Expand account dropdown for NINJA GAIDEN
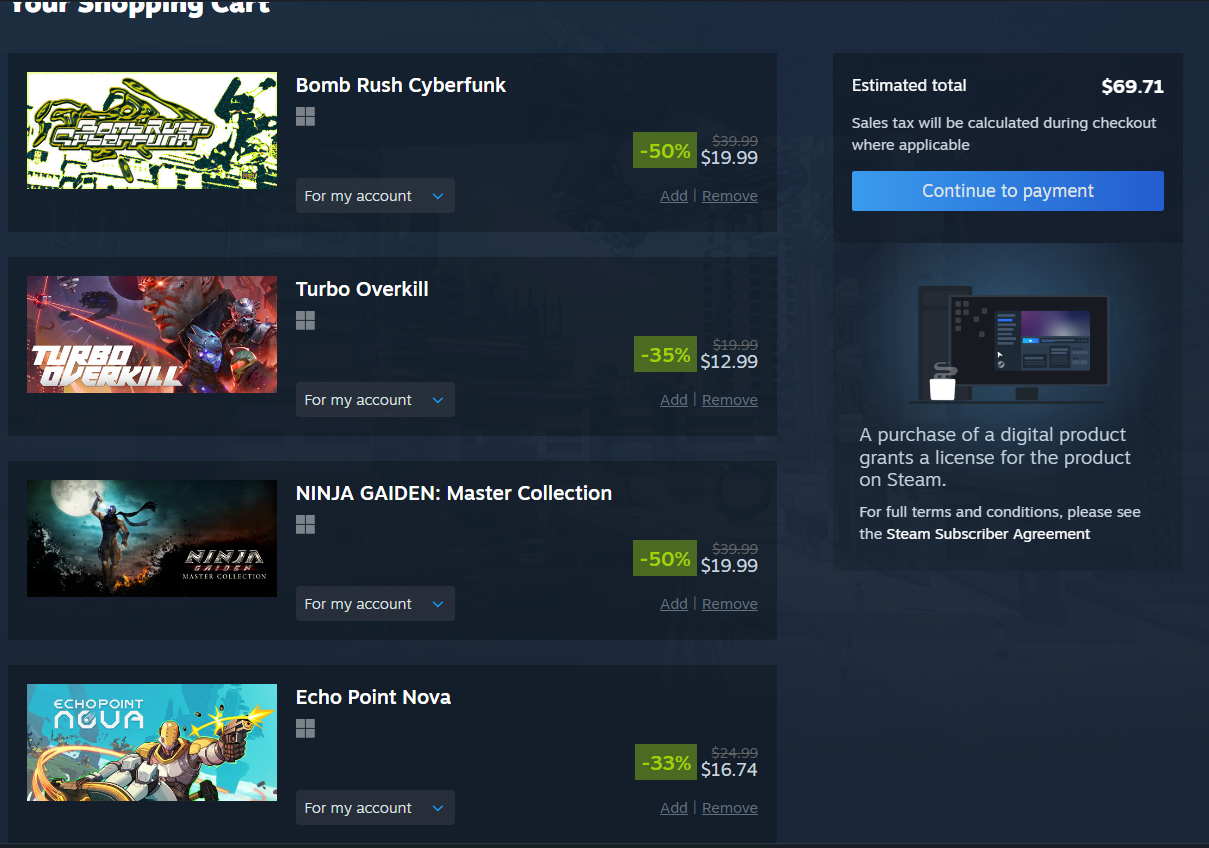1209x848 pixels. [x=375, y=604]
